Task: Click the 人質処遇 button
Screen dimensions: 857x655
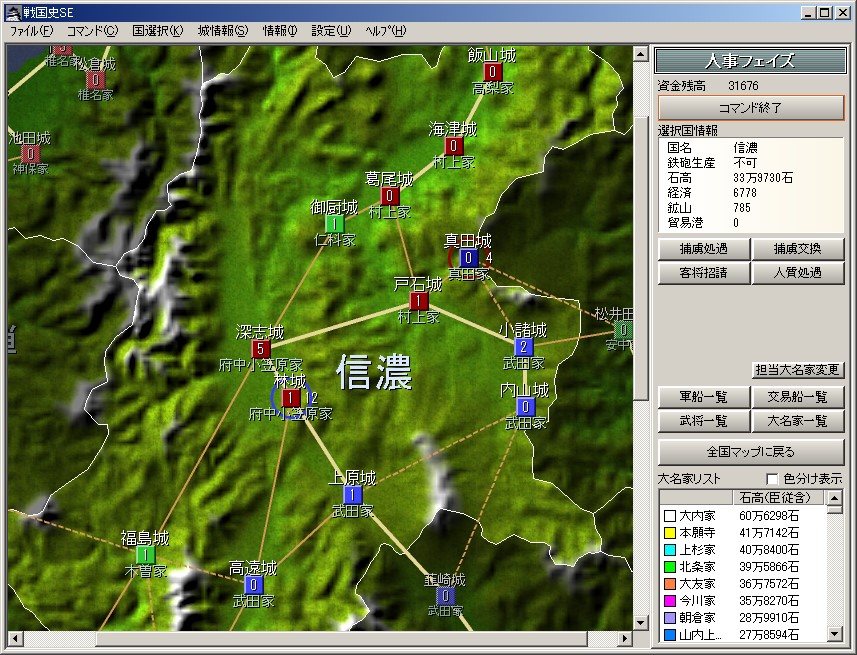Action: pyautogui.click(x=798, y=272)
